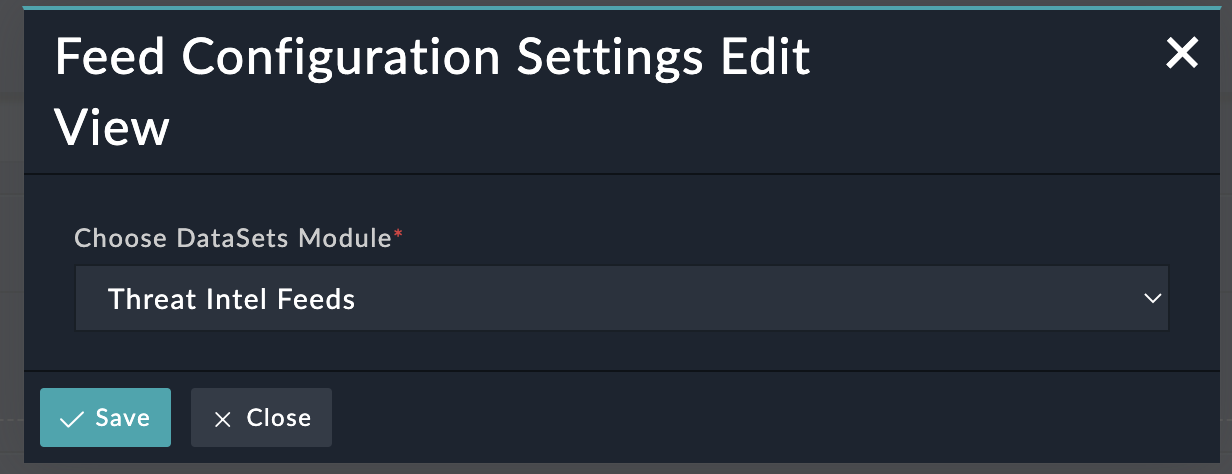
Task: Dismiss the dialog with the top-right X icon
Action: [1182, 54]
